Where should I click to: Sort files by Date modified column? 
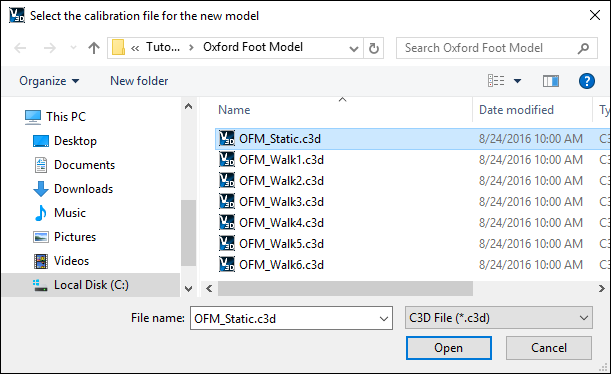tap(516, 110)
